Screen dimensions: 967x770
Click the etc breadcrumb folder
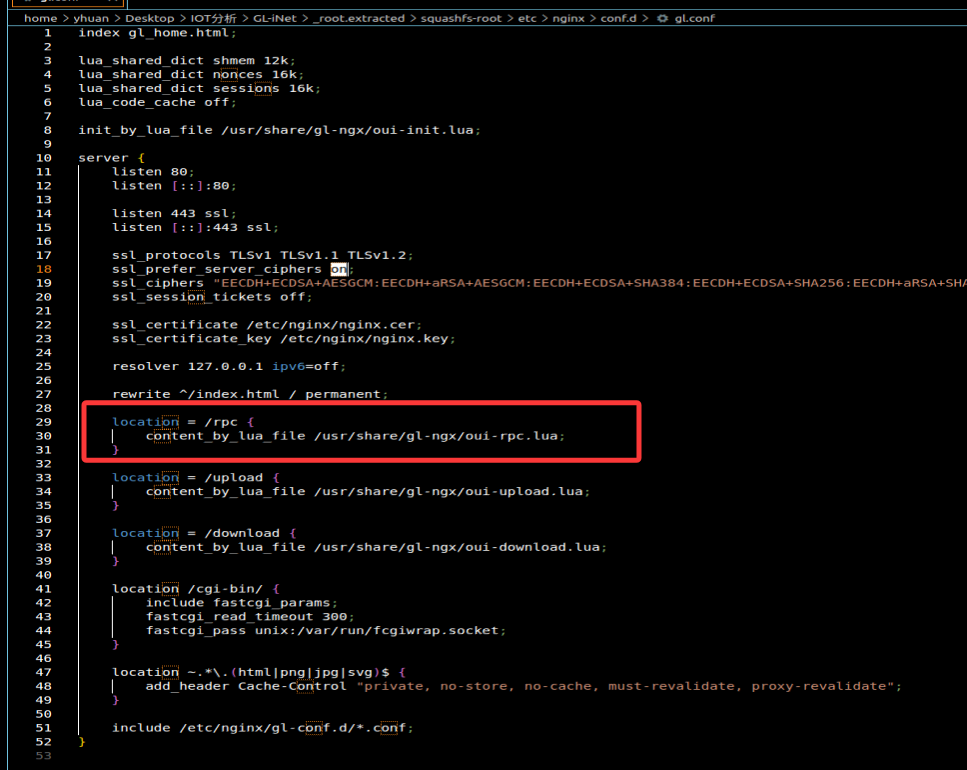click(527, 18)
